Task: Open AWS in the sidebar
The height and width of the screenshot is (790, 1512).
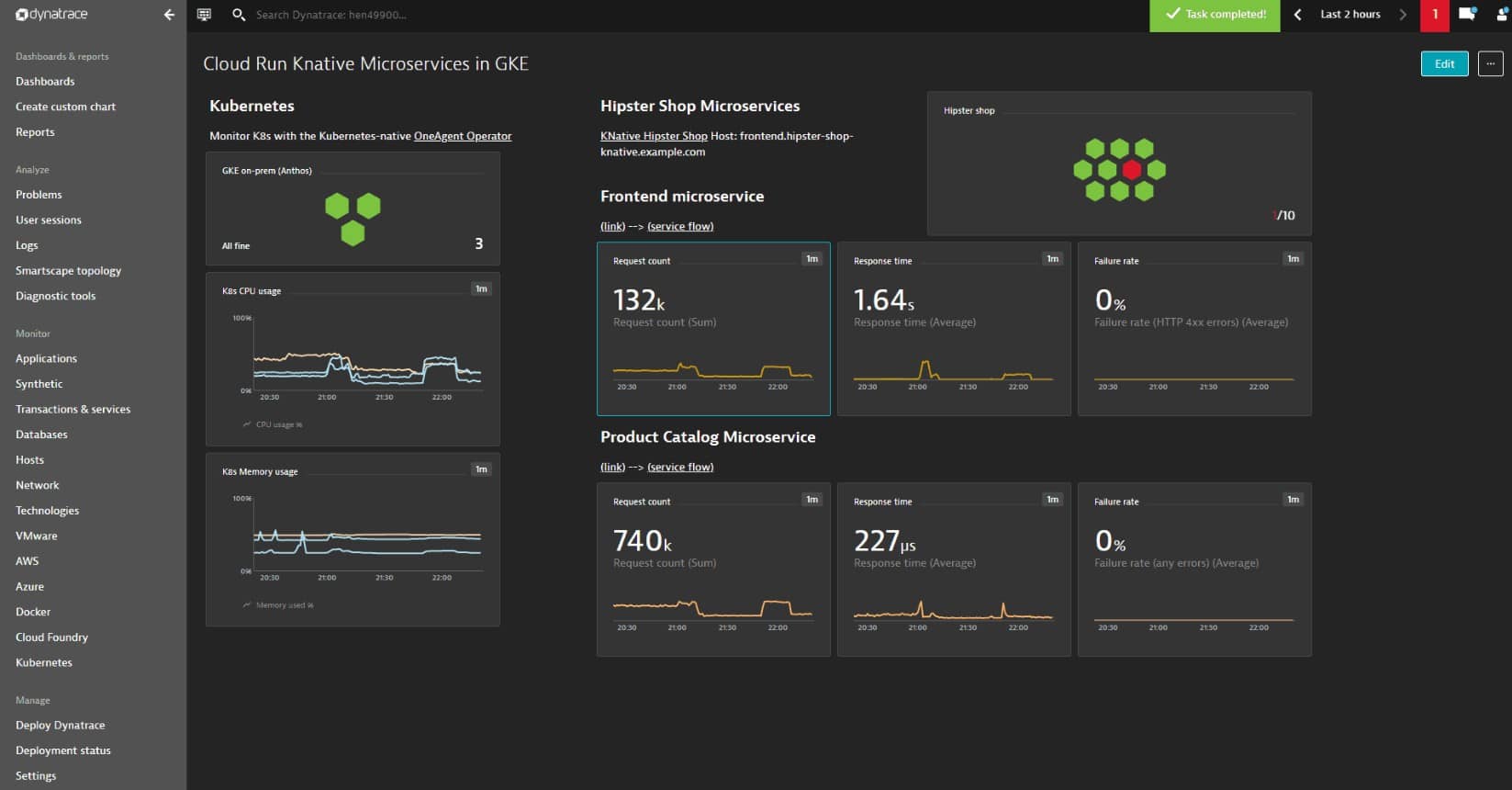Action: [x=27, y=561]
